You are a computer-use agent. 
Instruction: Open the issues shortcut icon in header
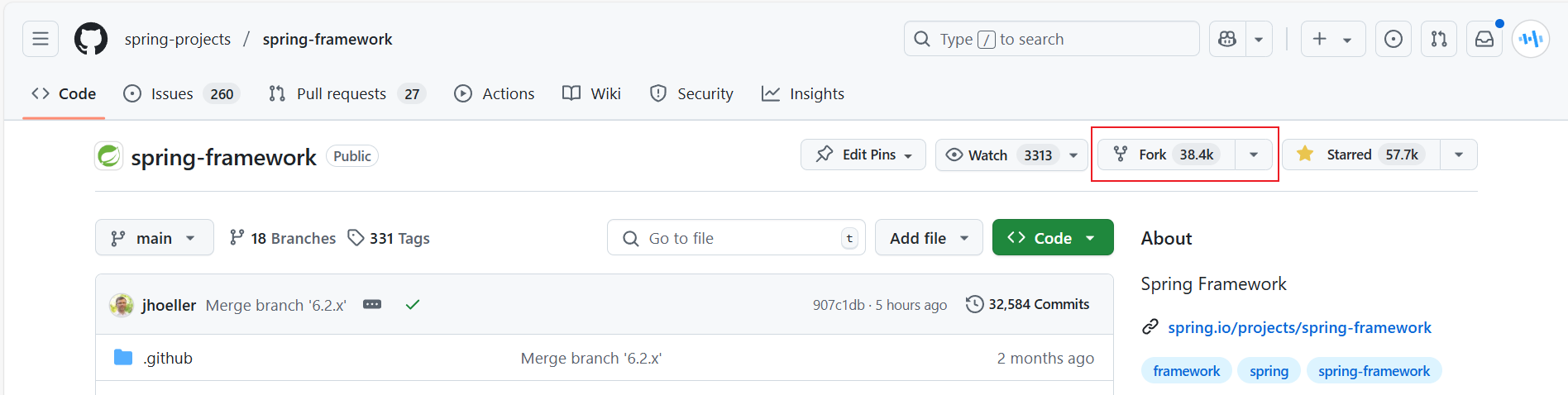click(x=1394, y=39)
